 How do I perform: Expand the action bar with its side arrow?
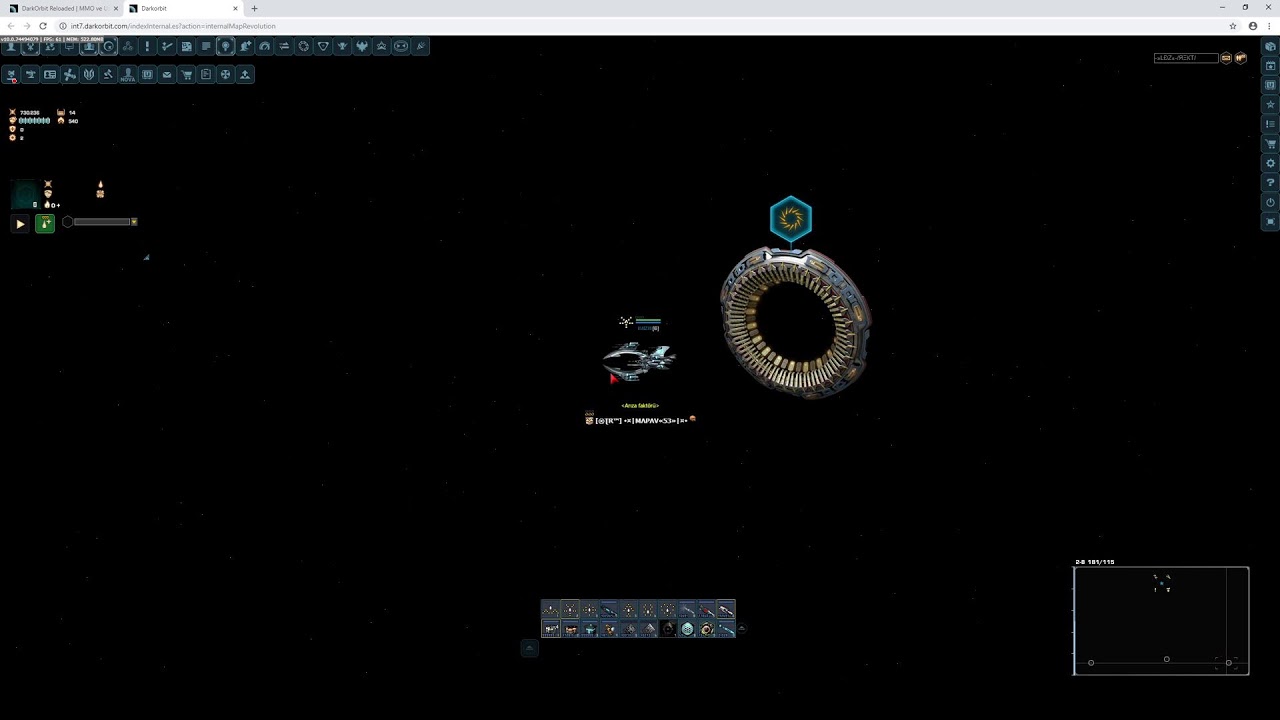coord(742,629)
